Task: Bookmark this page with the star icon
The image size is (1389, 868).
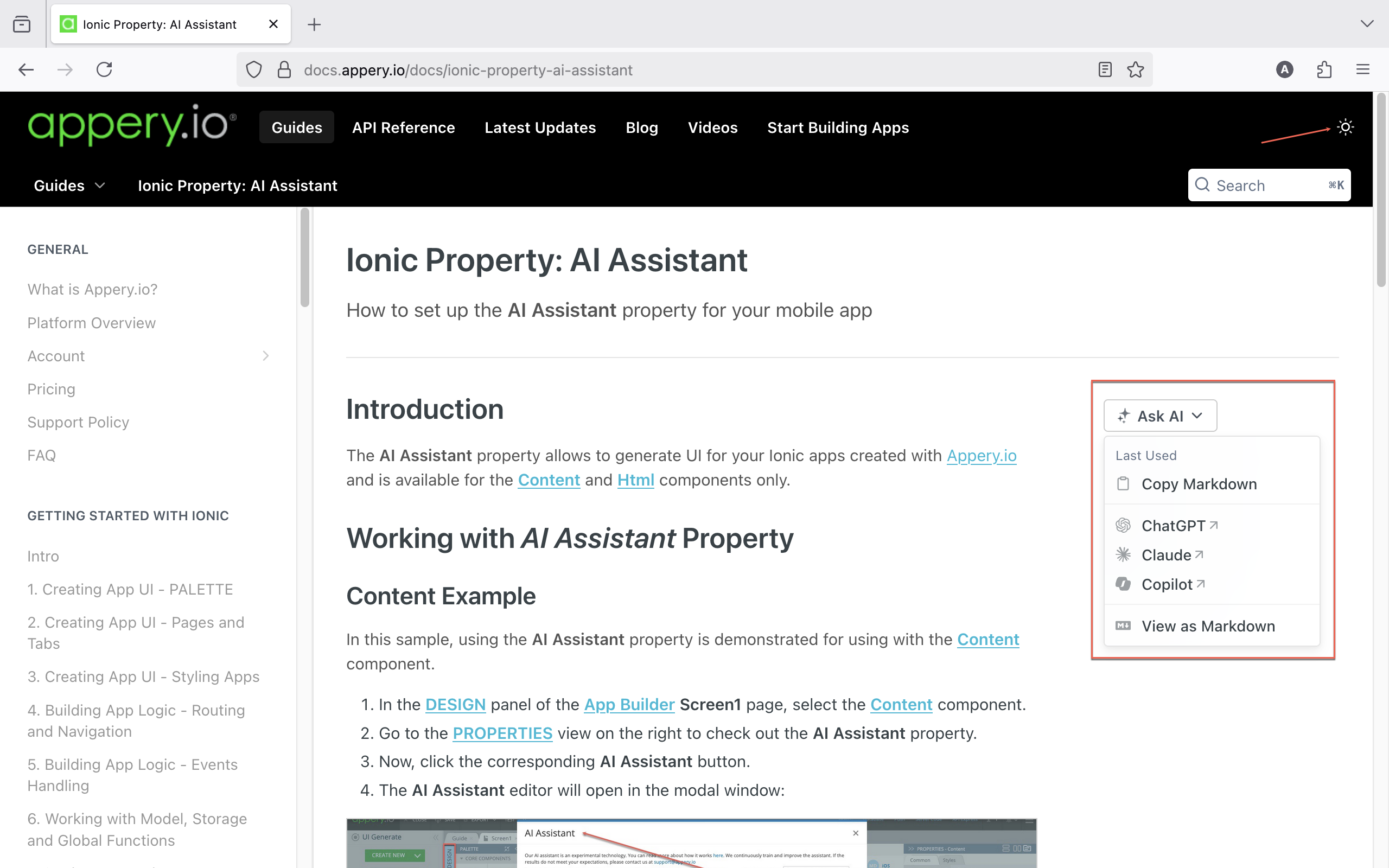Action: [1135, 70]
